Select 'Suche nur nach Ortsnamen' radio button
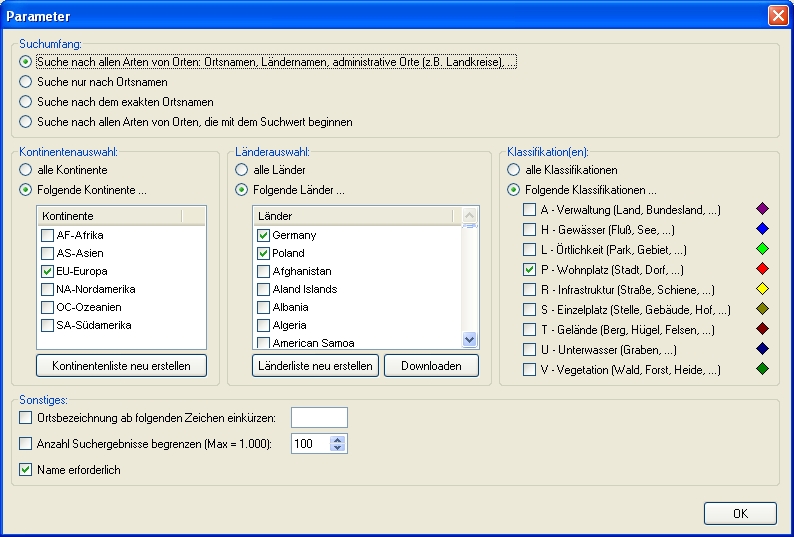The width and height of the screenshot is (794, 537). (x=25, y=82)
